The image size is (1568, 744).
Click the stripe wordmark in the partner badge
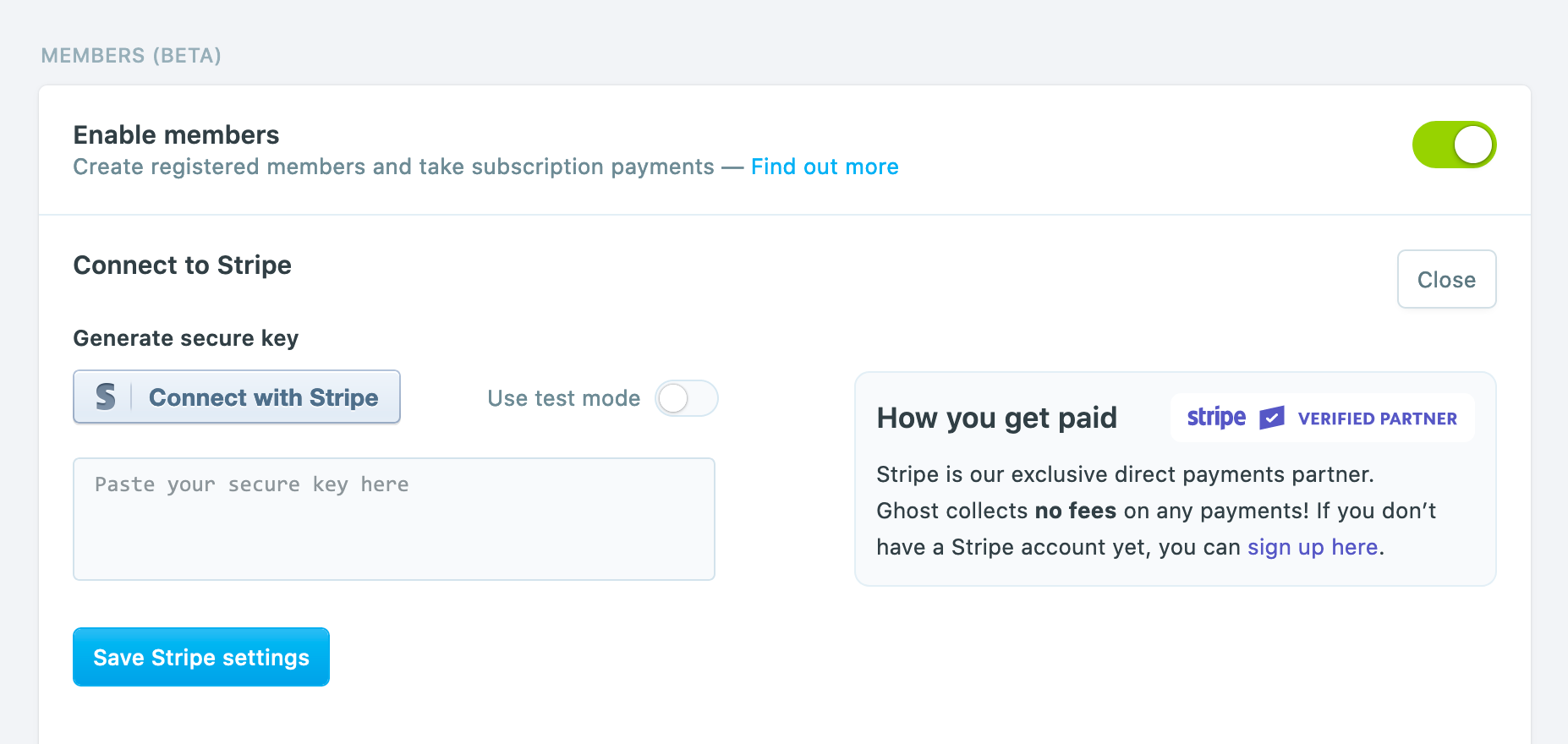[x=1215, y=417]
